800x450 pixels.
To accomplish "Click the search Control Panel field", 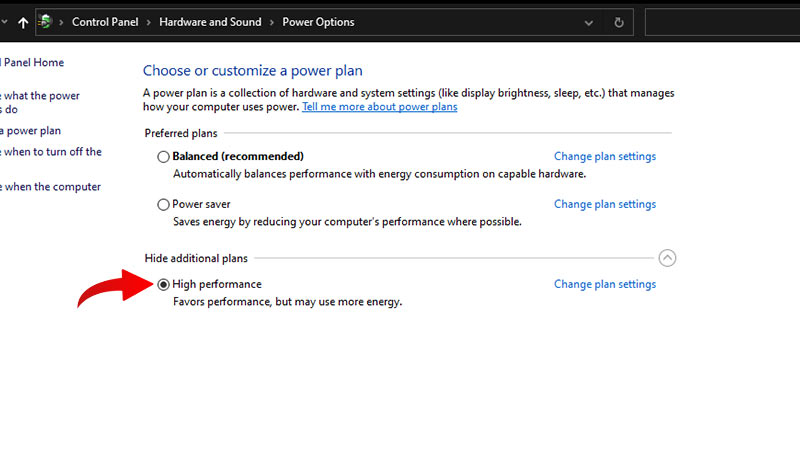I will 722,22.
